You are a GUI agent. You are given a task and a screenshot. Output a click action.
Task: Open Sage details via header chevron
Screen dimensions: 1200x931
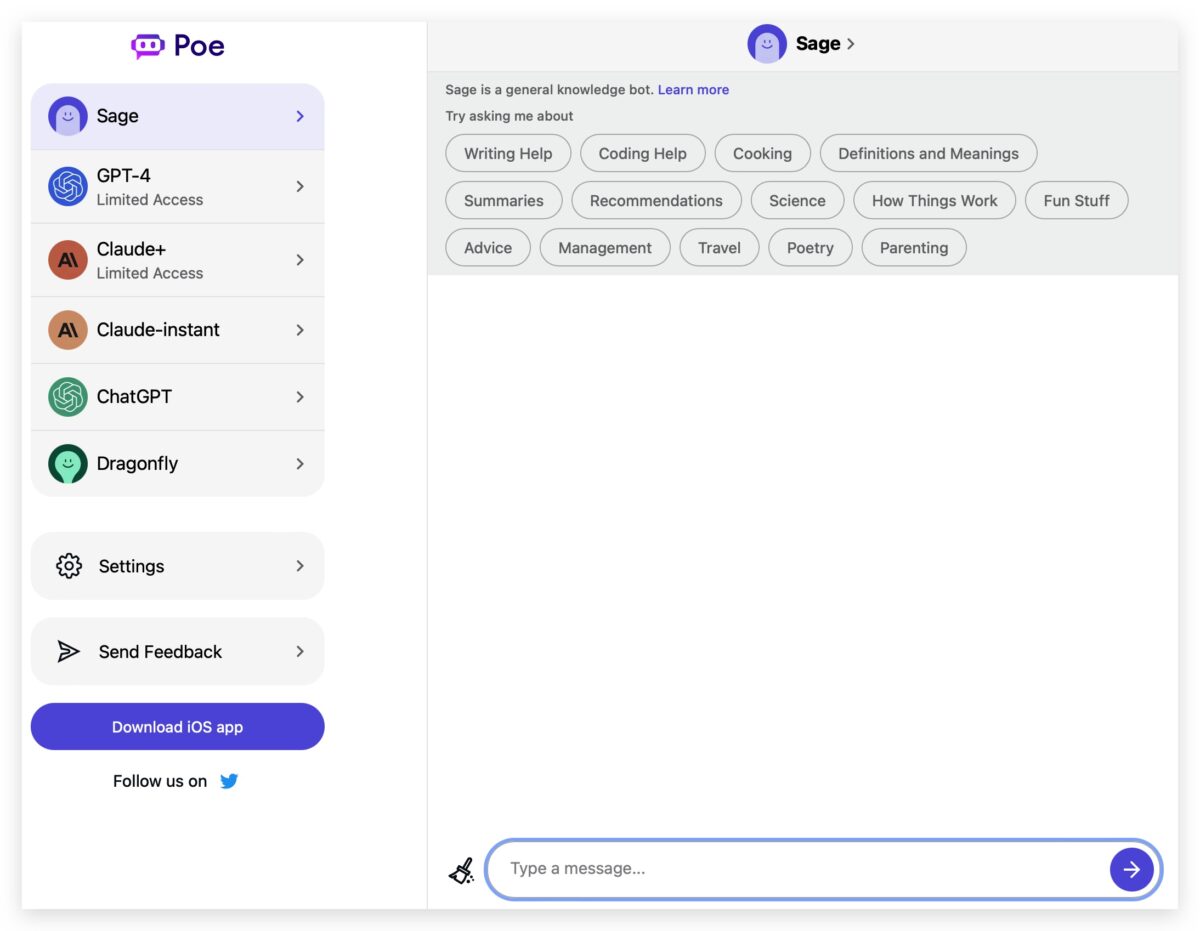click(x=851, y=44)
